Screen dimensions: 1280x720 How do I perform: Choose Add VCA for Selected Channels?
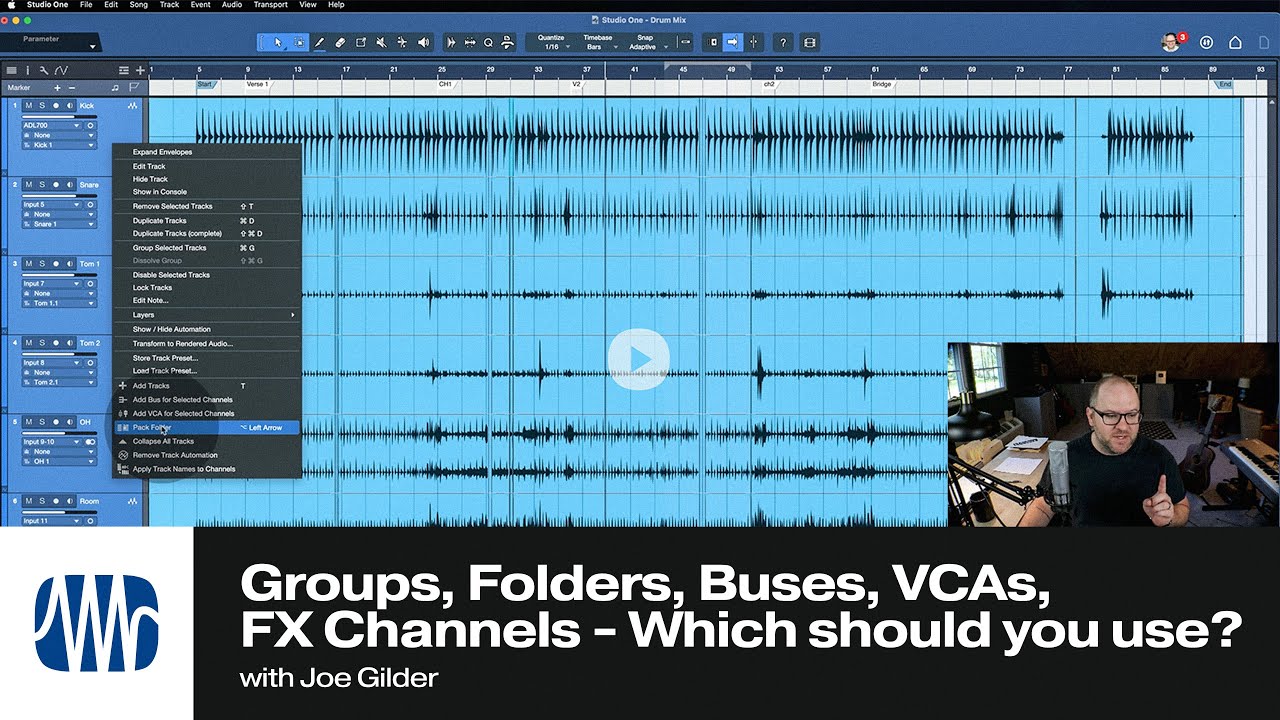[207, 413]
